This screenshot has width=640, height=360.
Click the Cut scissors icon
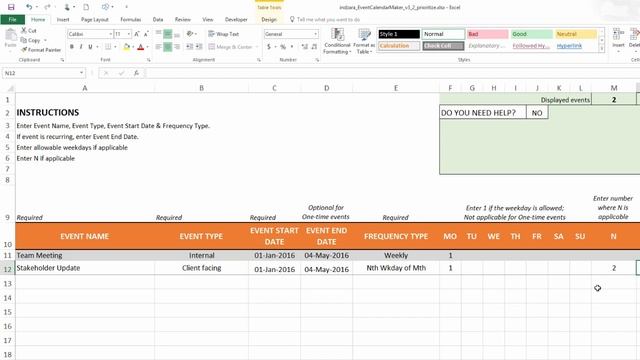click(24, 31)
